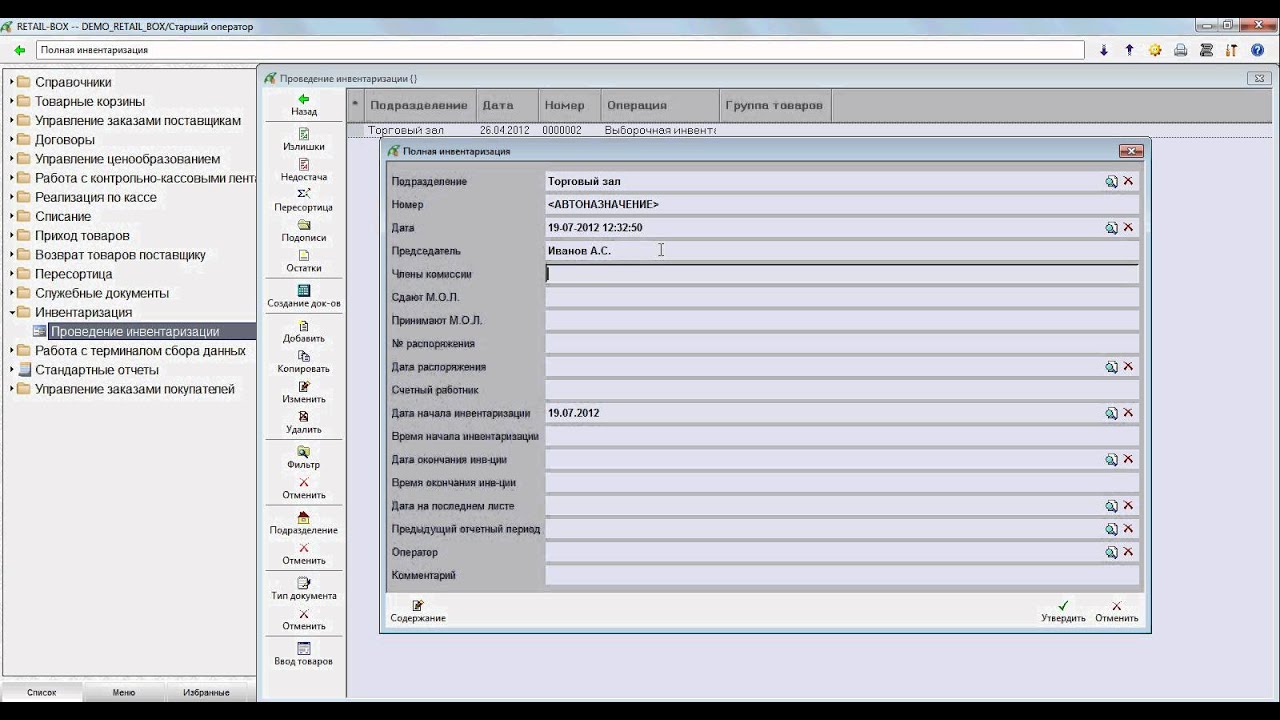
Task: Click the hammer and screwdriver tools icon
Action: point(1232,50)
